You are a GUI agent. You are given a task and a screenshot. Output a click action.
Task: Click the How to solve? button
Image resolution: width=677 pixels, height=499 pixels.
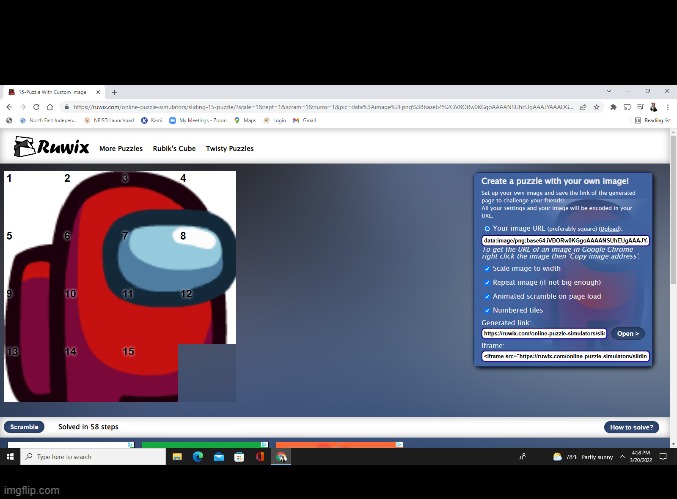631,427
